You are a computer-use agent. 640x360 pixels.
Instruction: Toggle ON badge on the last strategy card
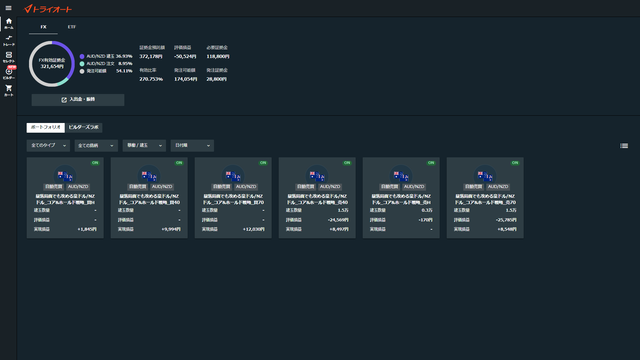[x=515, y=163]
